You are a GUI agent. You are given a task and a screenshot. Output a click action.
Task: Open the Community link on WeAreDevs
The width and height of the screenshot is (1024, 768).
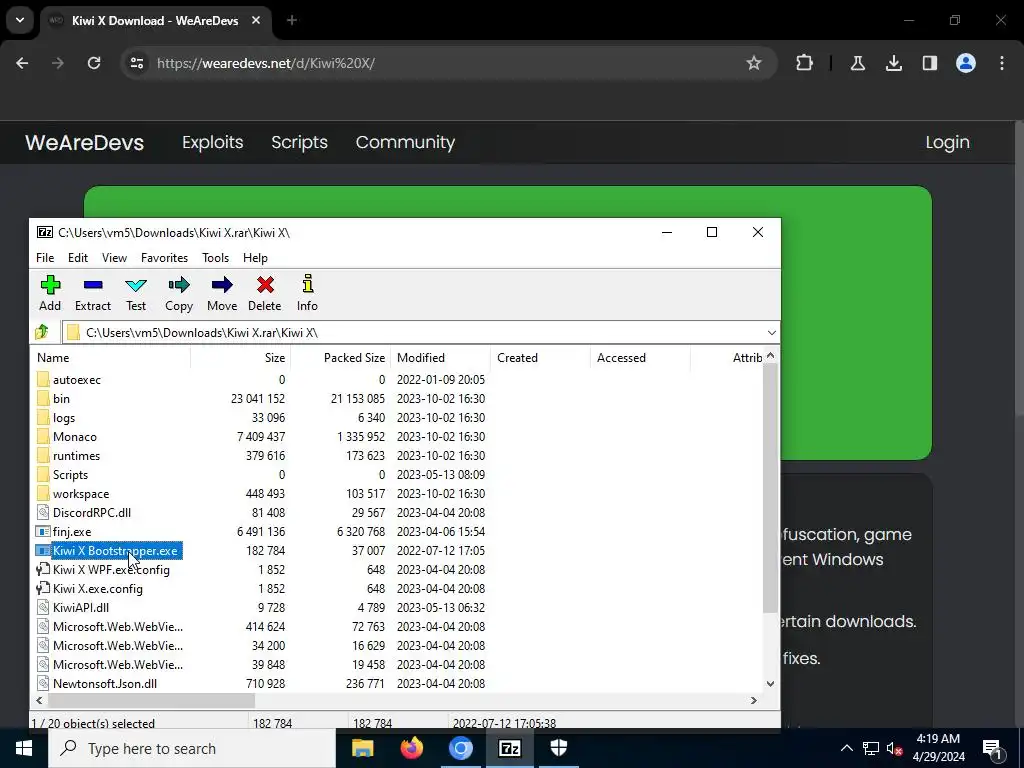(405, 142)
